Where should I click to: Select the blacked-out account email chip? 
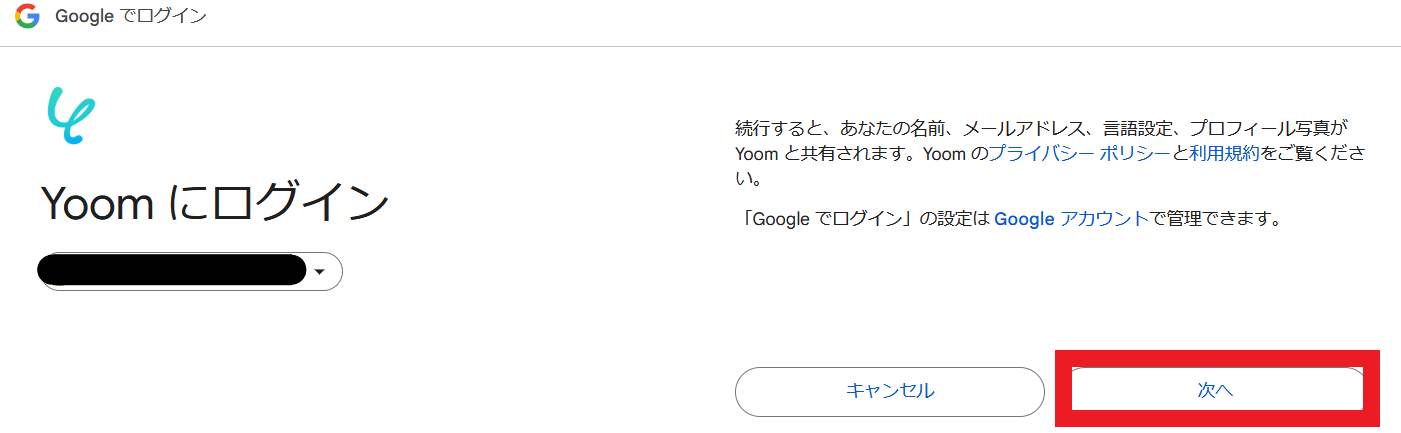(172, 271)
